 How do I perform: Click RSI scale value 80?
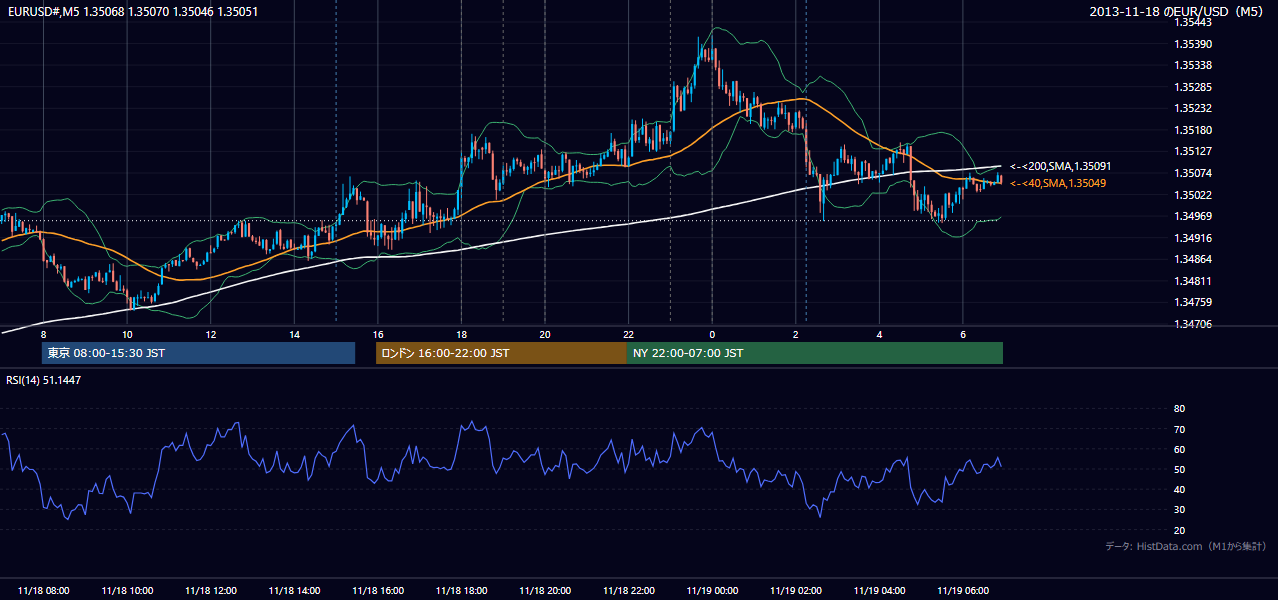1179,409
